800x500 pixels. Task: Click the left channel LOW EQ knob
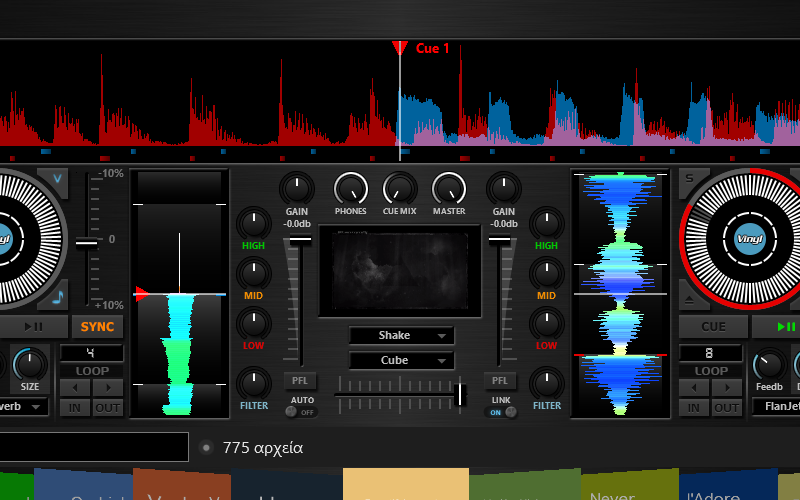tap(254, 323)
